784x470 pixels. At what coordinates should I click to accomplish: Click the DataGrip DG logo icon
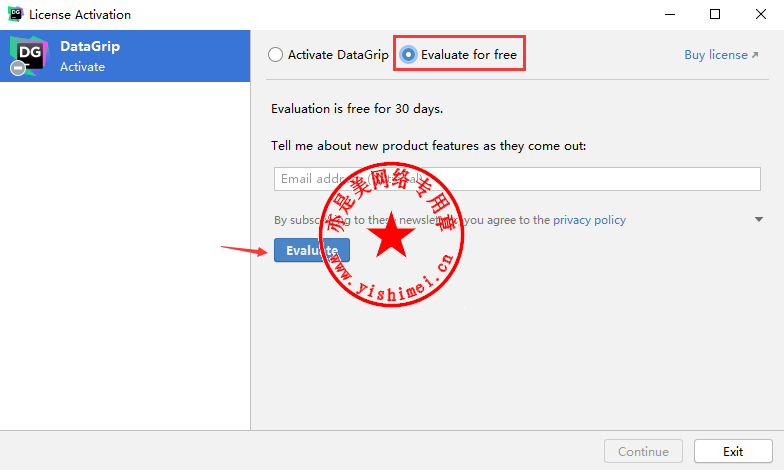pyautogui.click(x=28, y=56)
